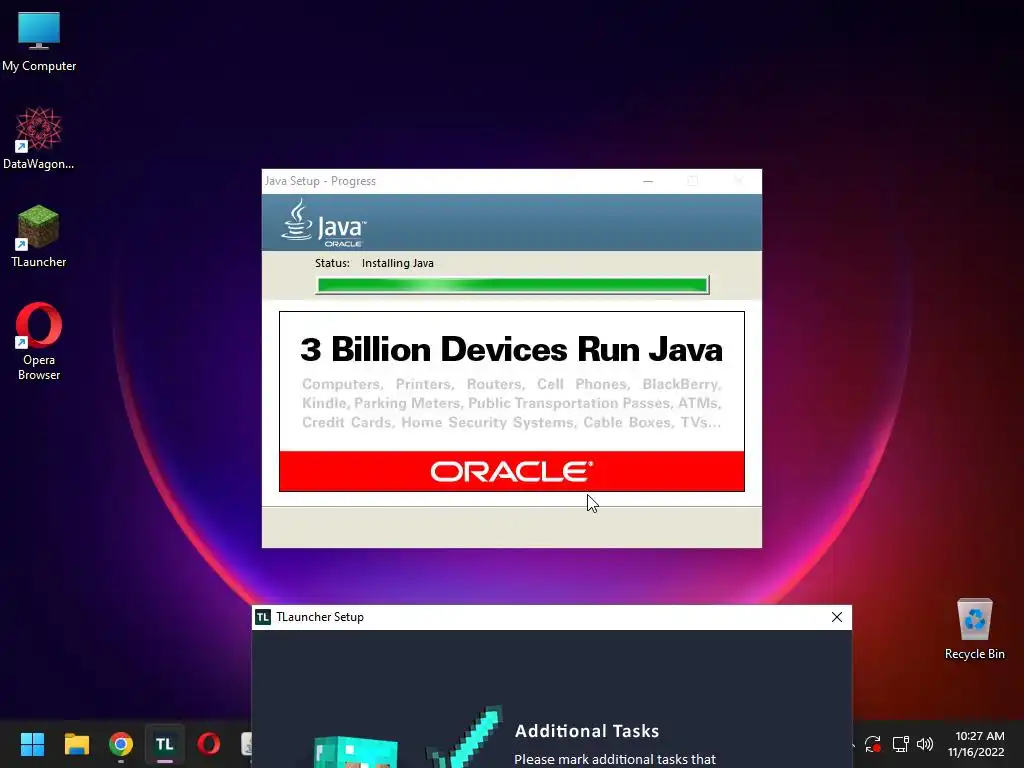Click the Java installation progress bar

512,285
